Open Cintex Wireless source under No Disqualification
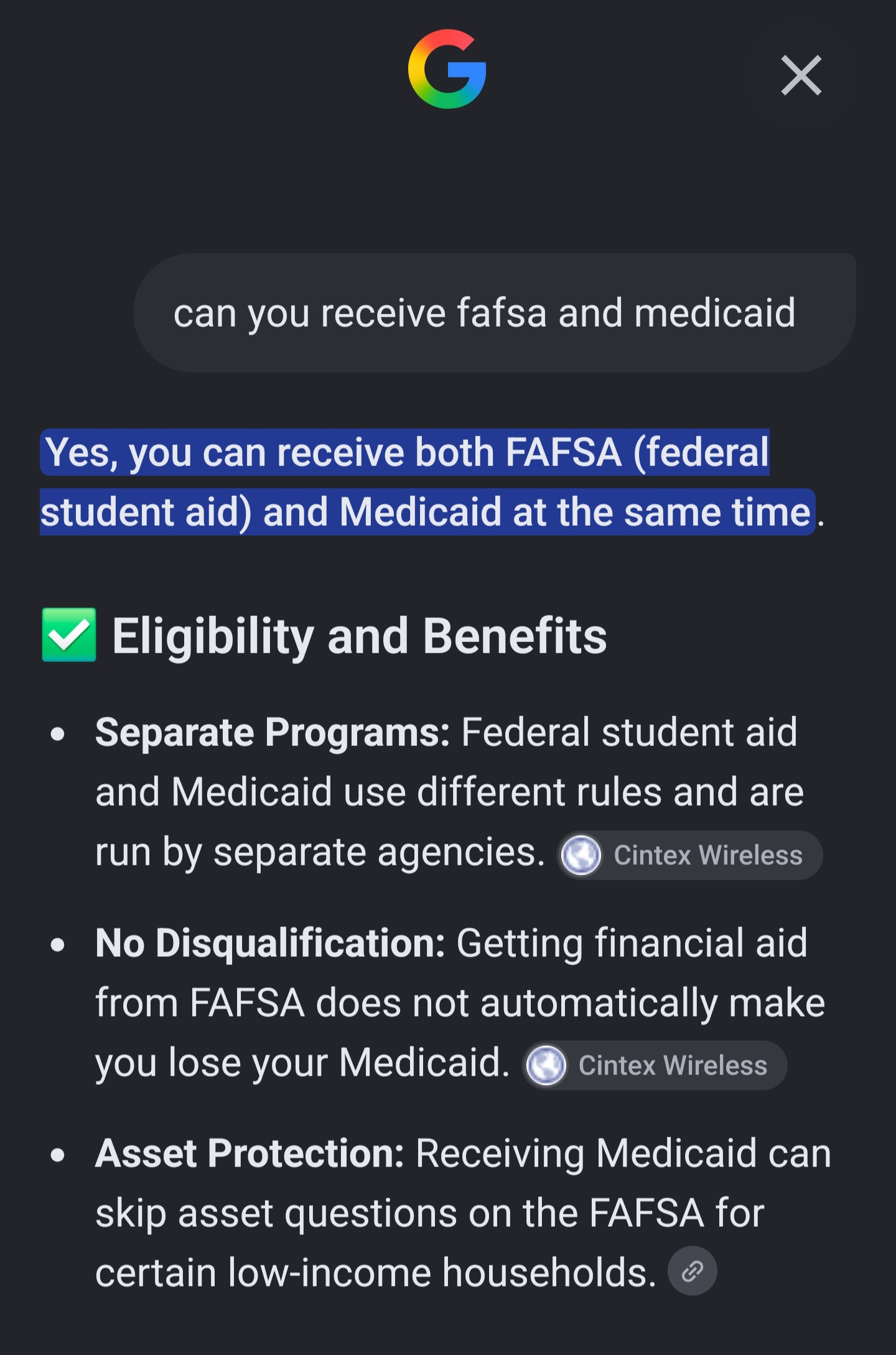Viewport: 896px width, 1355px height. (655, 1065)
